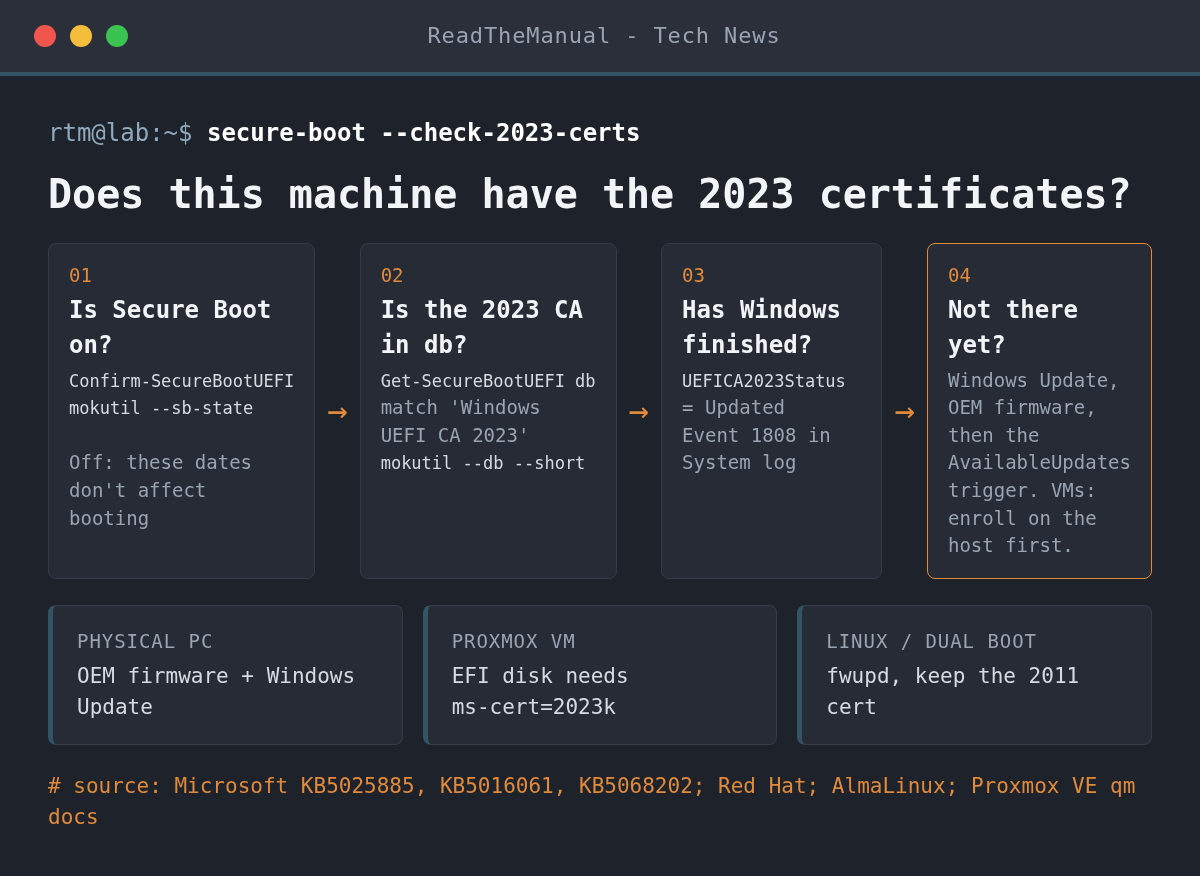This screenshot has width=1200, height=876.
Task: Click the 'Event 1808 in System log' text
Action: 756,449
